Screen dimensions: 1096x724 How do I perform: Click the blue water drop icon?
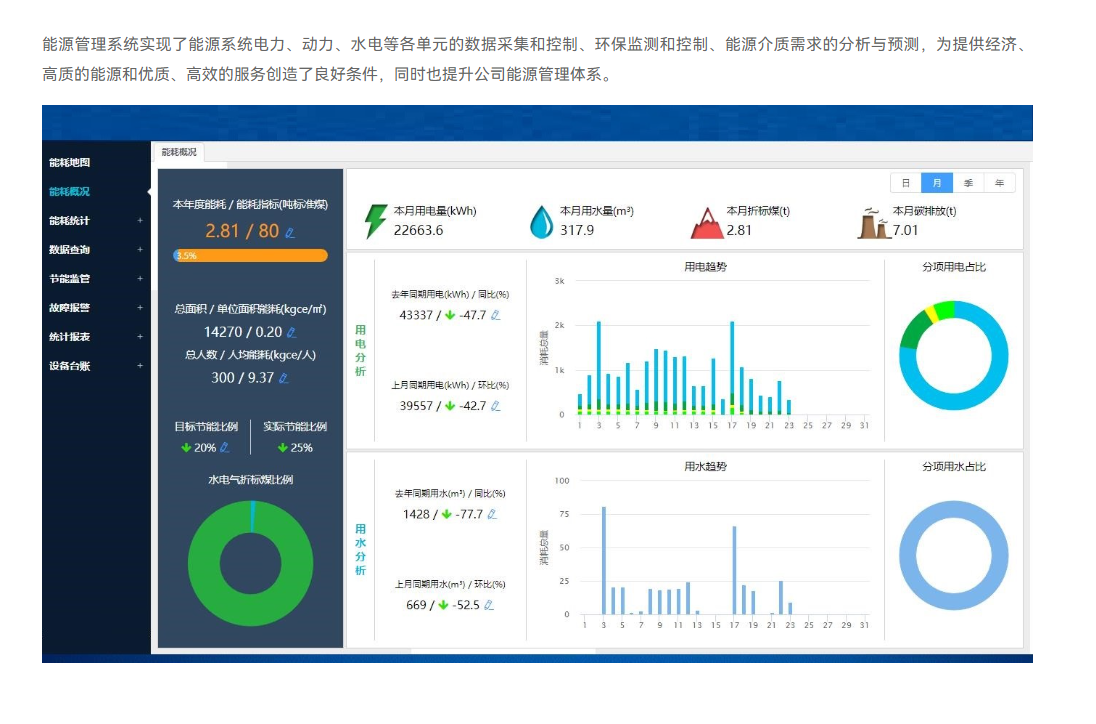541,222
